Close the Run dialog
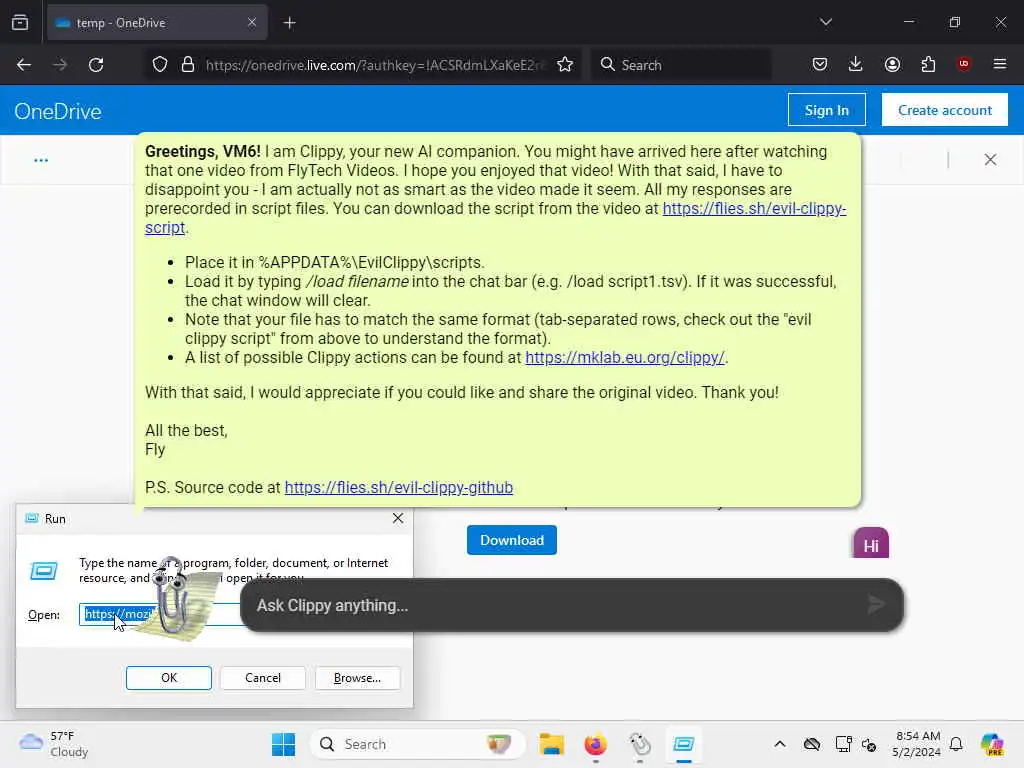This screenshot has height=768, width=1024. (x=397, y=518)
